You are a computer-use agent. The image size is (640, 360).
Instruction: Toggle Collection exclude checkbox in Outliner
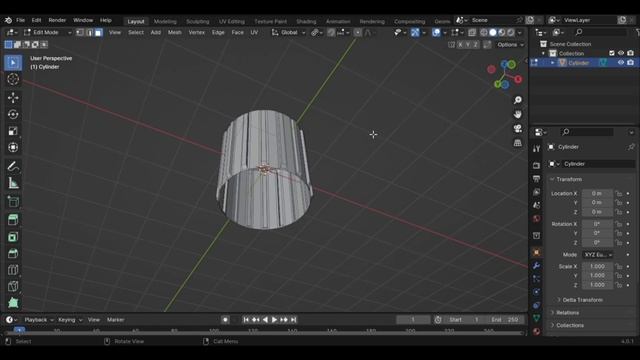point(611,53)
